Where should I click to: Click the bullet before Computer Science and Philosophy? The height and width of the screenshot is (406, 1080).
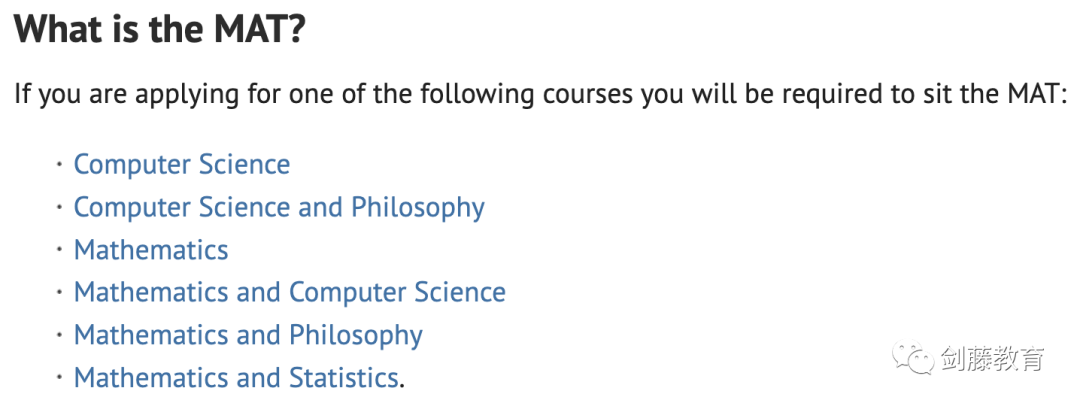(60, 207)
